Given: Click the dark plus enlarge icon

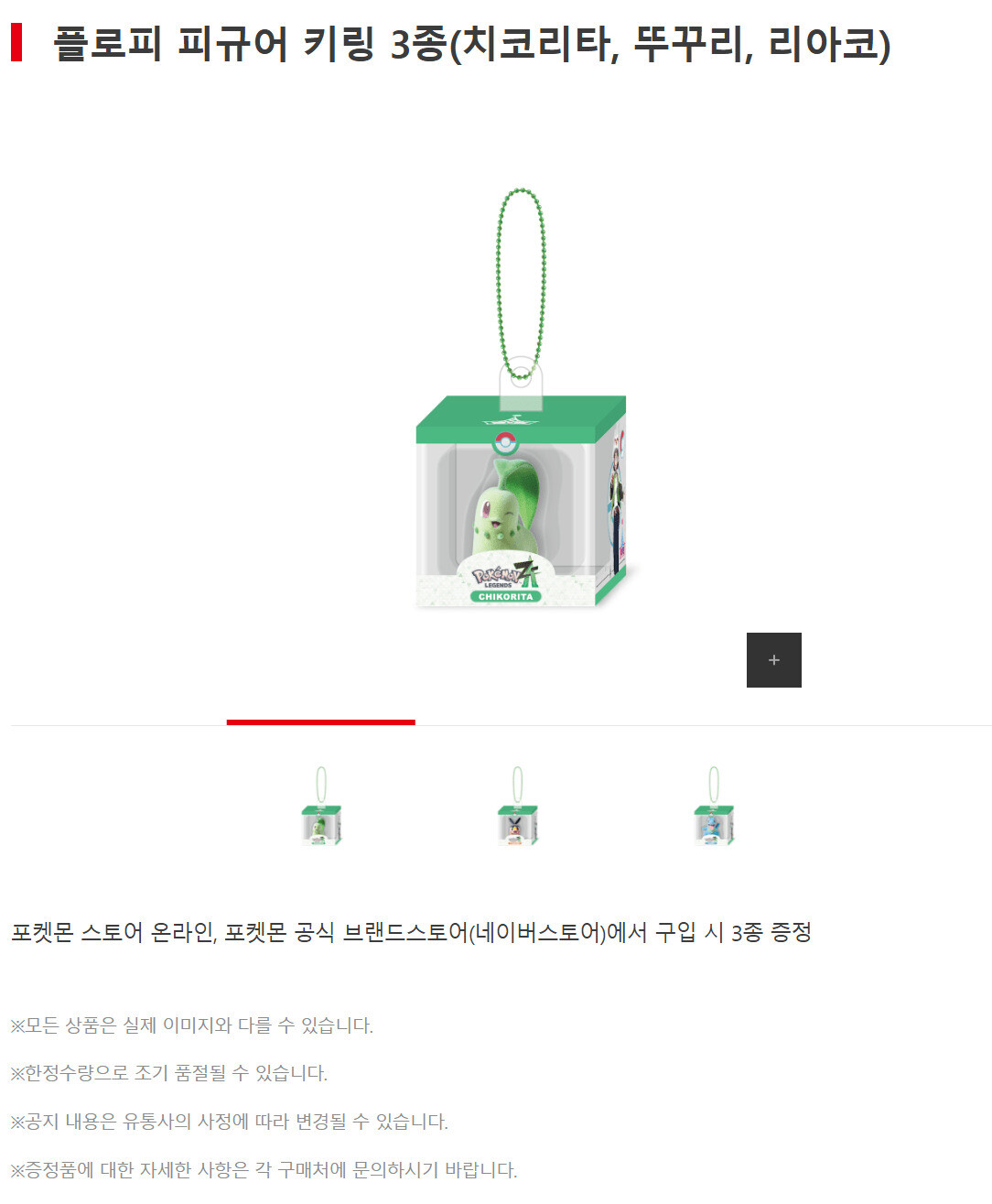Looking at the screenshot, I should point(773,659).
